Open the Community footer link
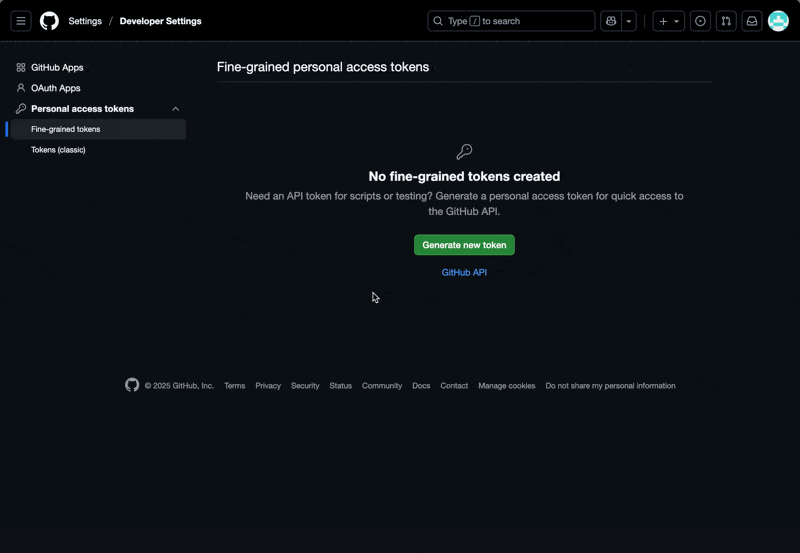Screen dimensions: 800x553 (x=382, y=386)
